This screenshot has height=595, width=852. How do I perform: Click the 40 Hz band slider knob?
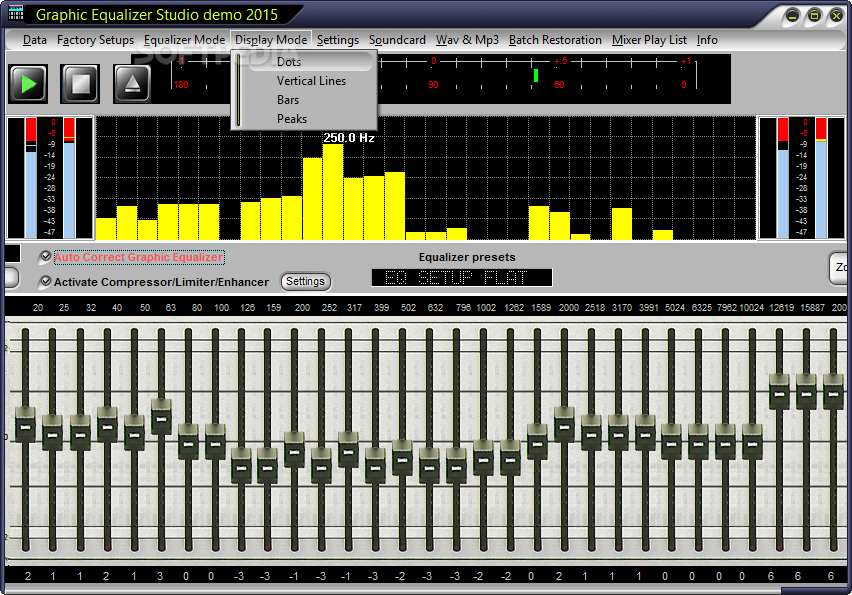[x=107, y=424]
